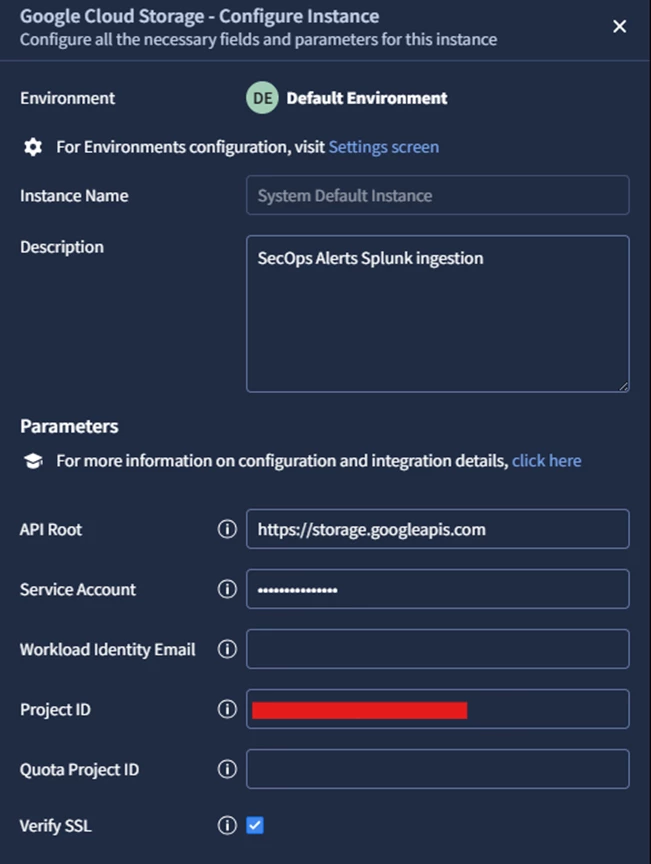
Task: Click the 'Instance Name' label
Action: pyautogui.click(x=74, y=196)
